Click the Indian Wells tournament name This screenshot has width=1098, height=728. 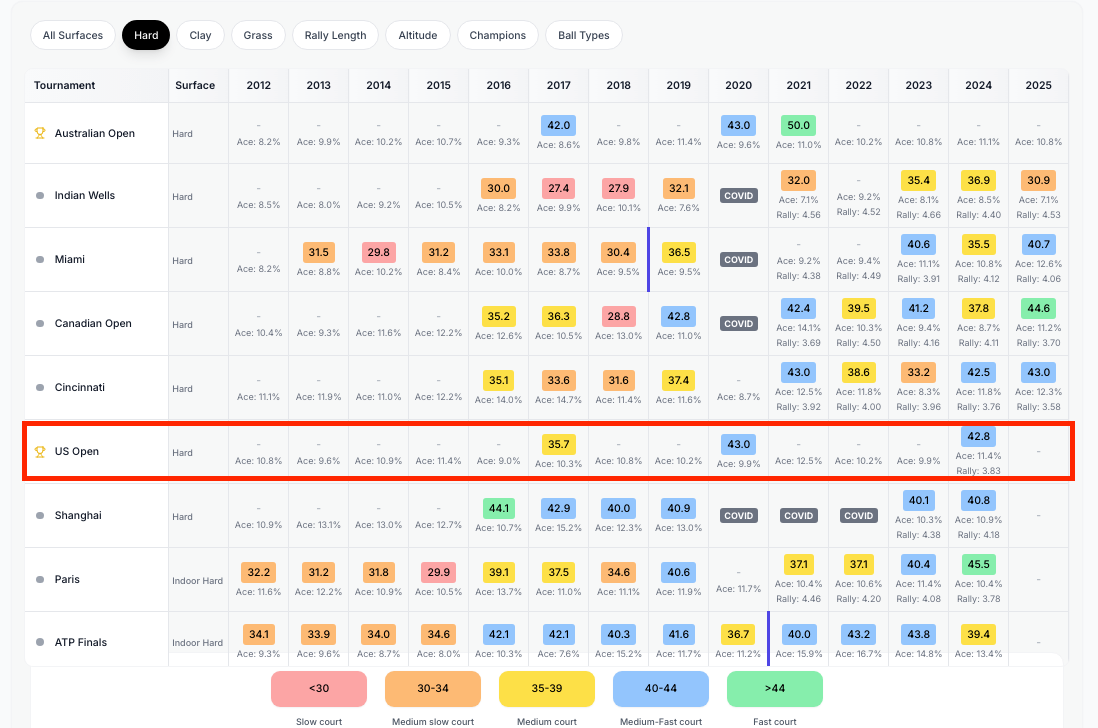click(85, 195)
